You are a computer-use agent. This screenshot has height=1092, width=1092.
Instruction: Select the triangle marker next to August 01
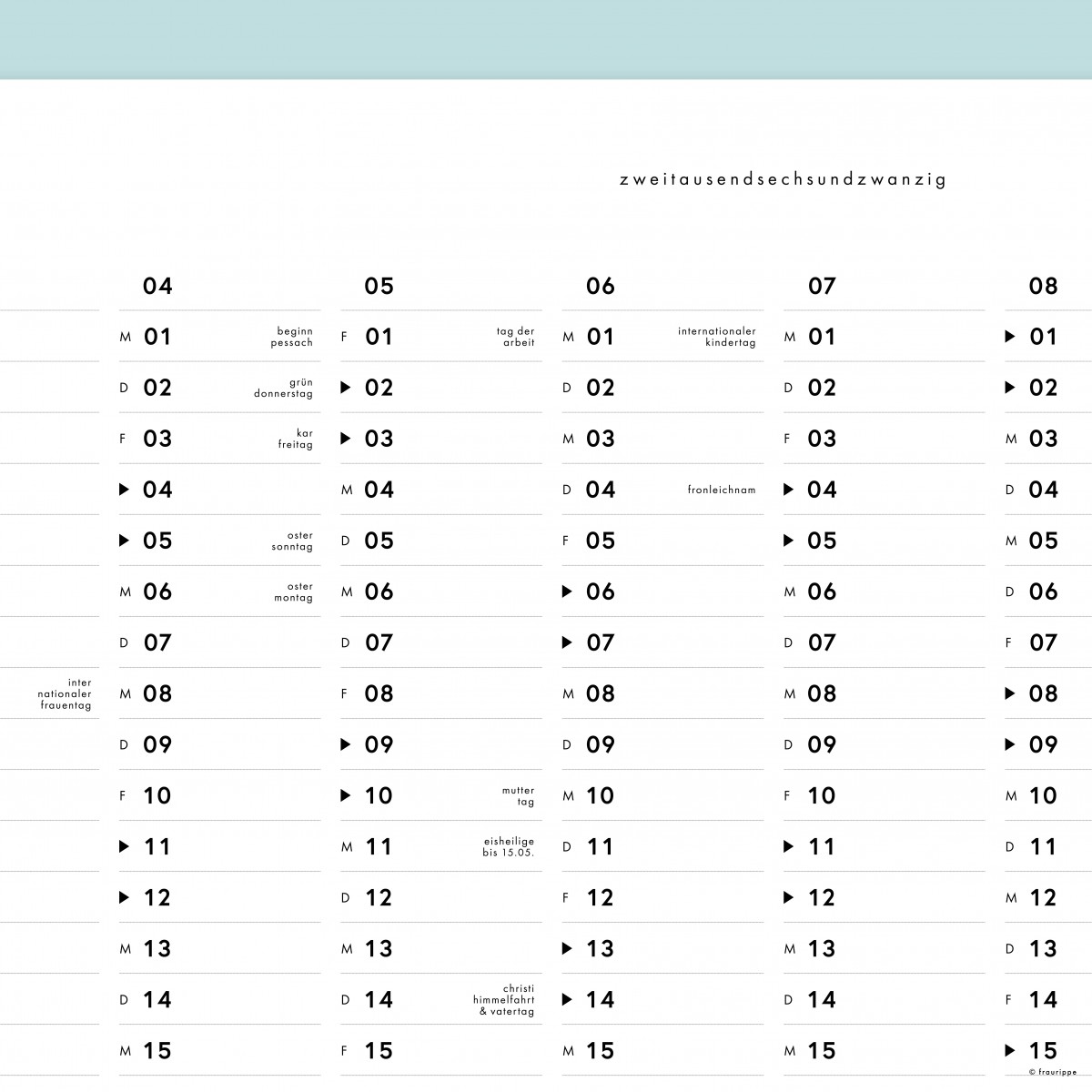pos(1010,337)
